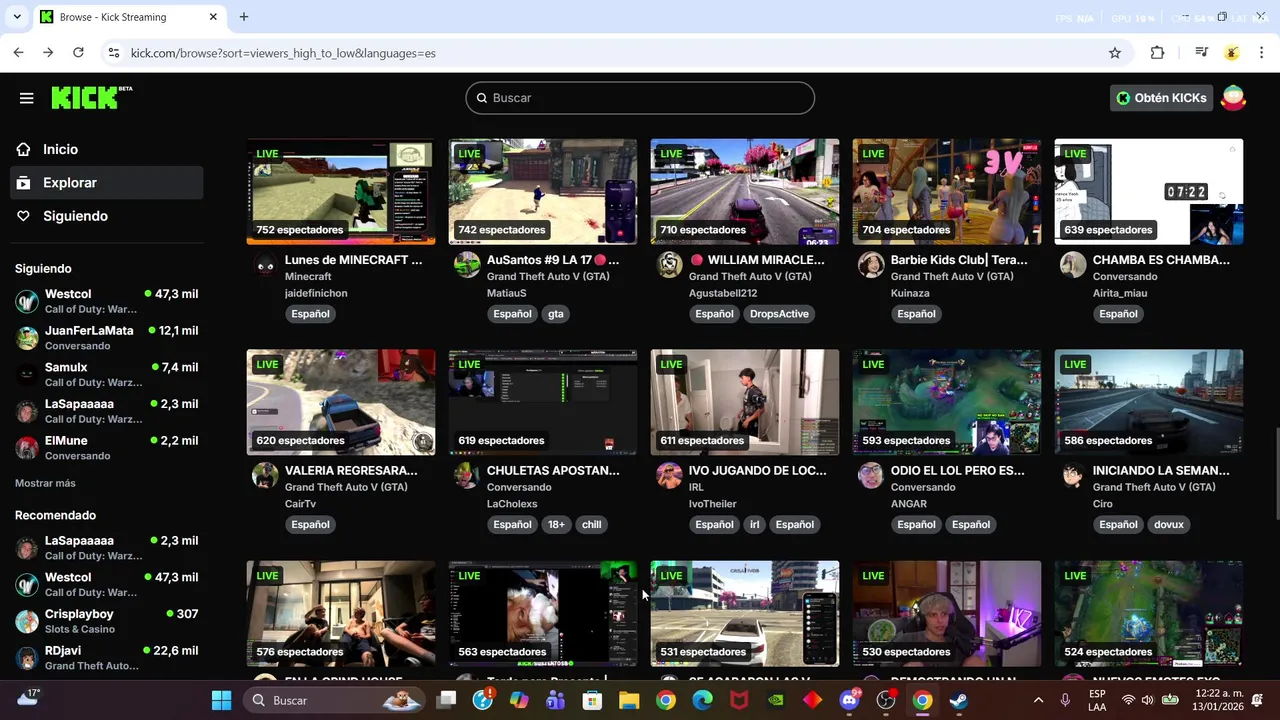The width and height of the screenshot is (1280, 720).
Task: Bookmark this page with the star
Action: point(1115,53)
